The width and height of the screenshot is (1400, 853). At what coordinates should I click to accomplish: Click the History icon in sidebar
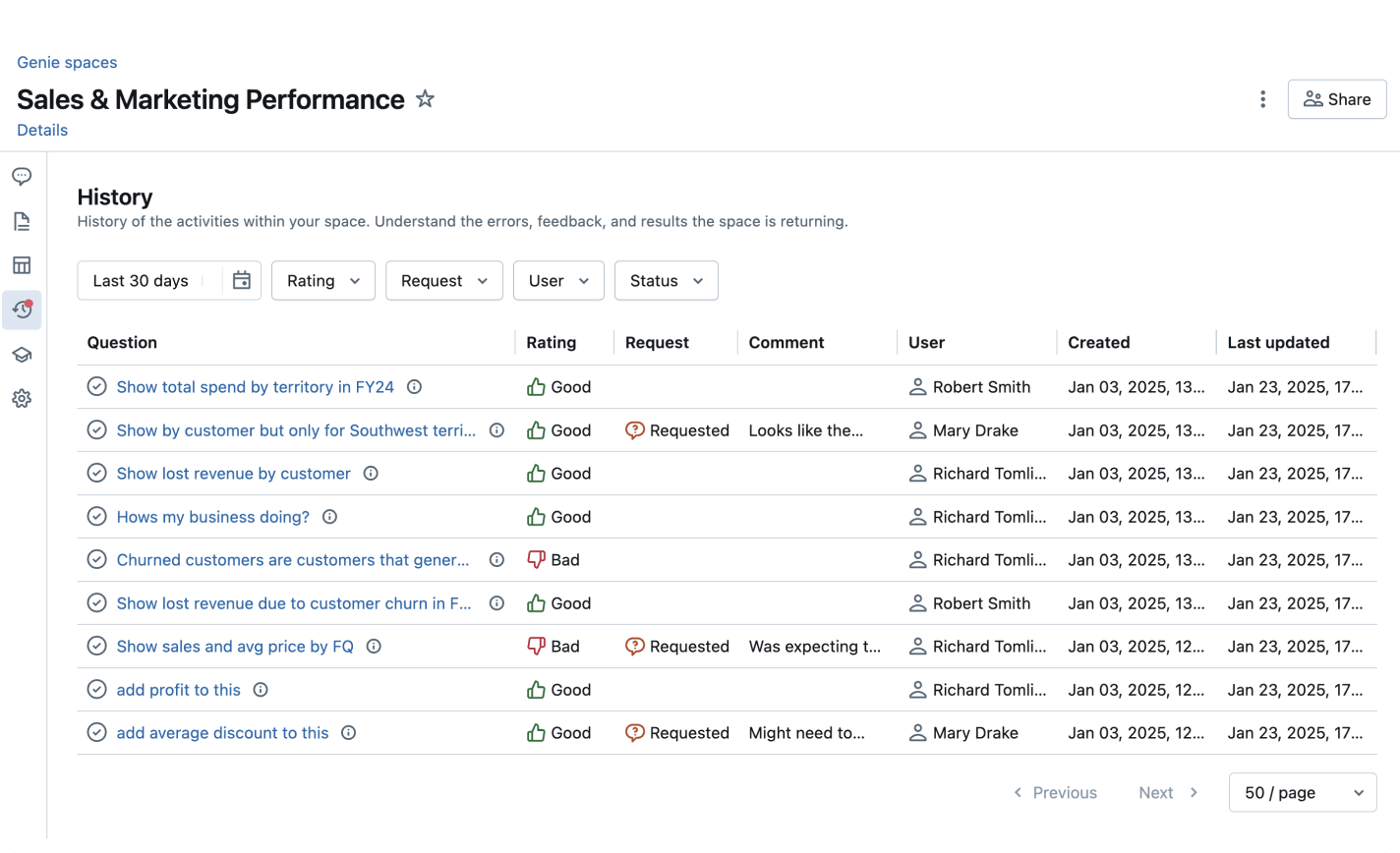[22, 310]
